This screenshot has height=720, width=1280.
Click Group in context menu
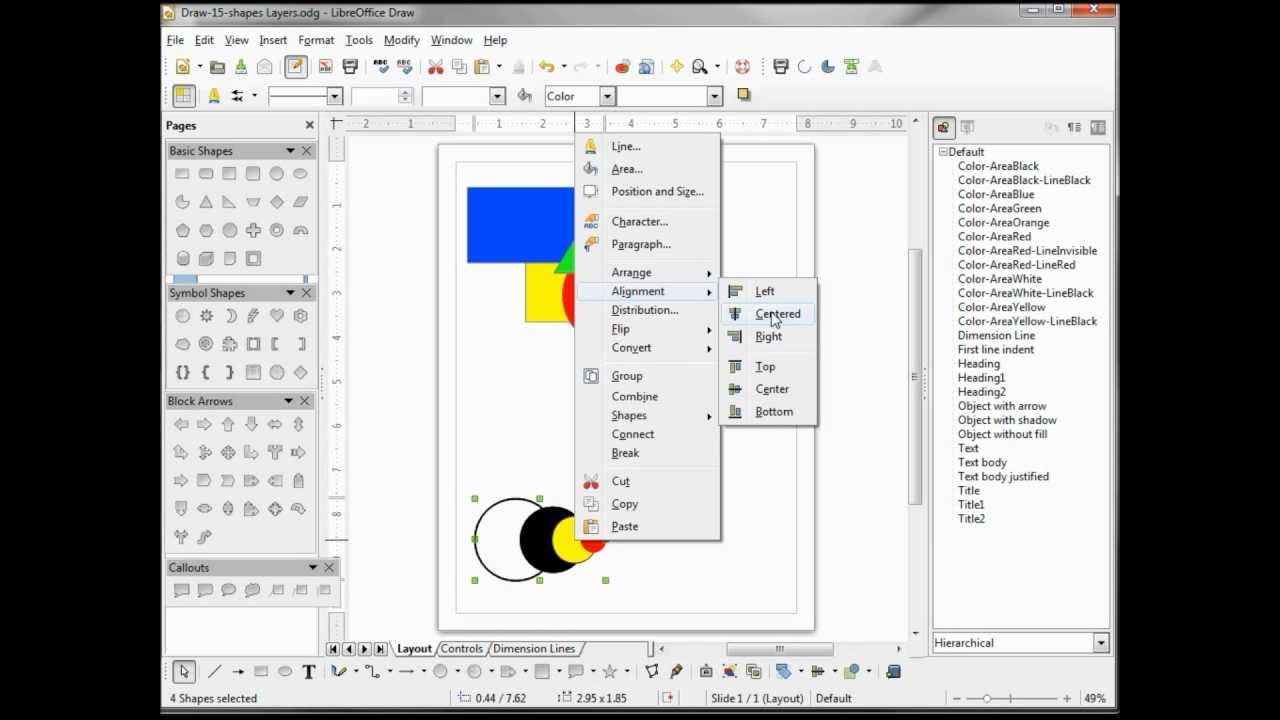point(648,377)
